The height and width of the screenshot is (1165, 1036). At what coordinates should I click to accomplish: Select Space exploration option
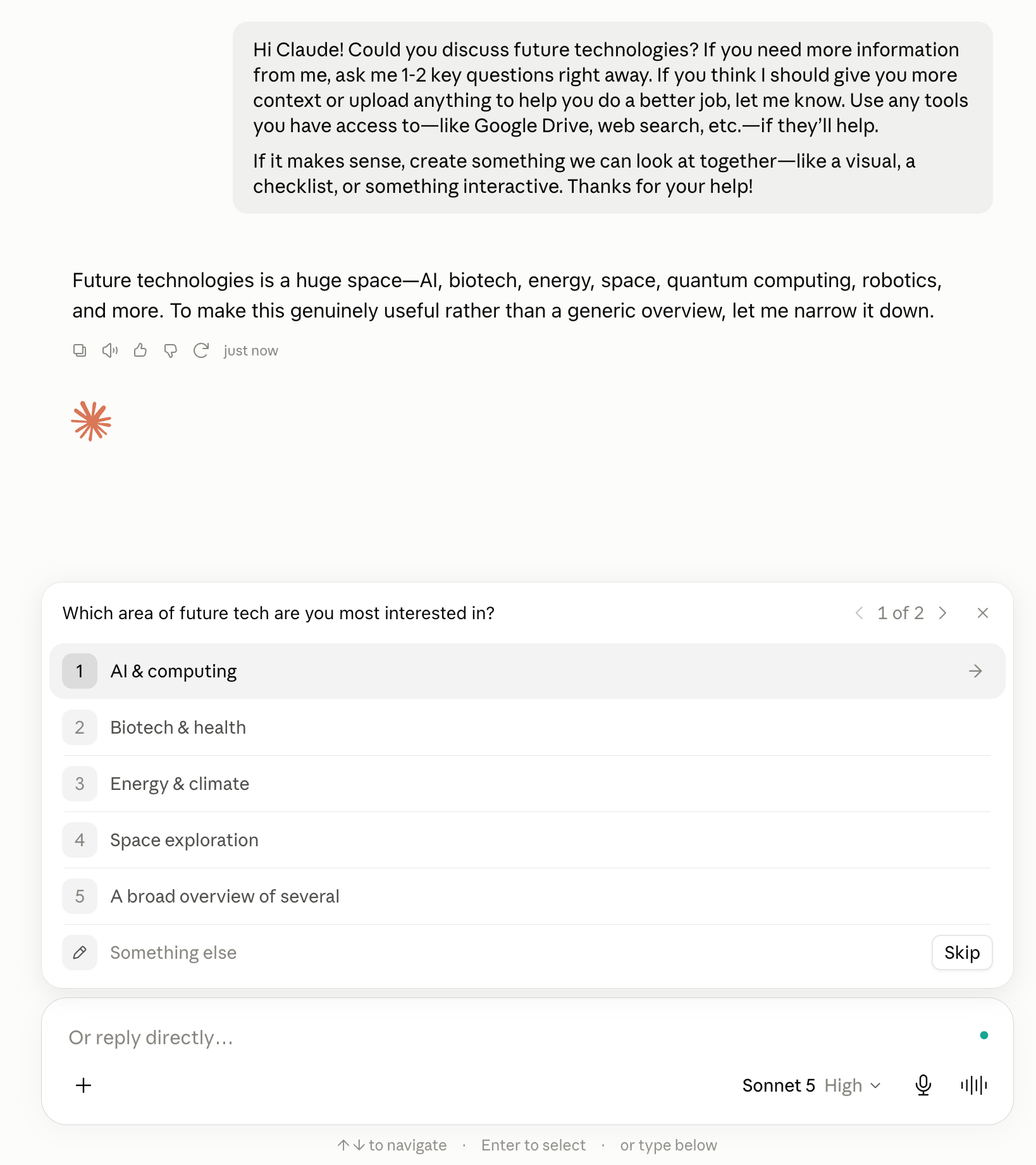tap(527, 840)
